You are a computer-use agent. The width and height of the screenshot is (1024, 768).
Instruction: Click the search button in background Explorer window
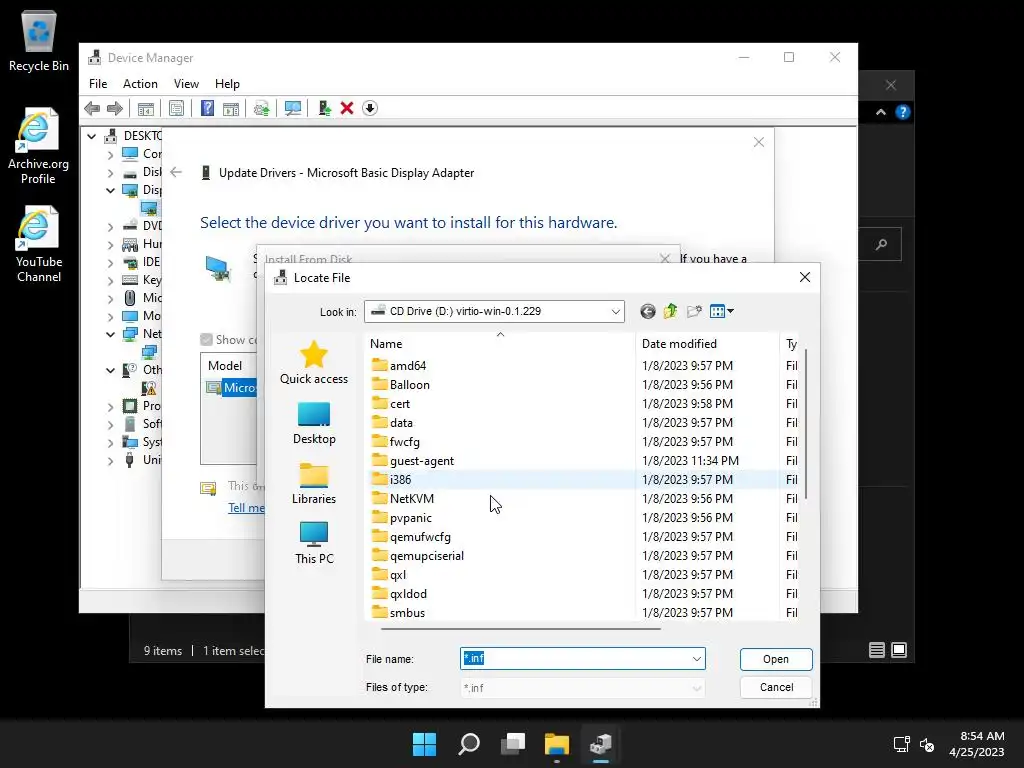point(881,244)
